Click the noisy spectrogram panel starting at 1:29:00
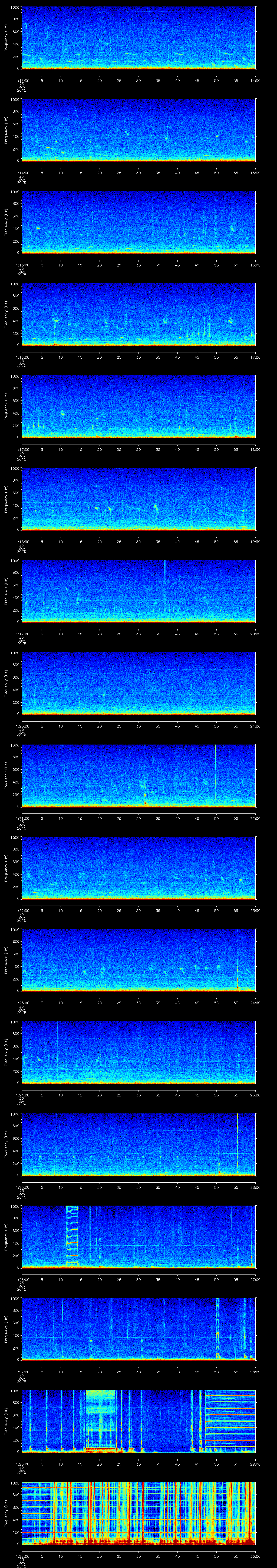 click(x=139, y=1514)
